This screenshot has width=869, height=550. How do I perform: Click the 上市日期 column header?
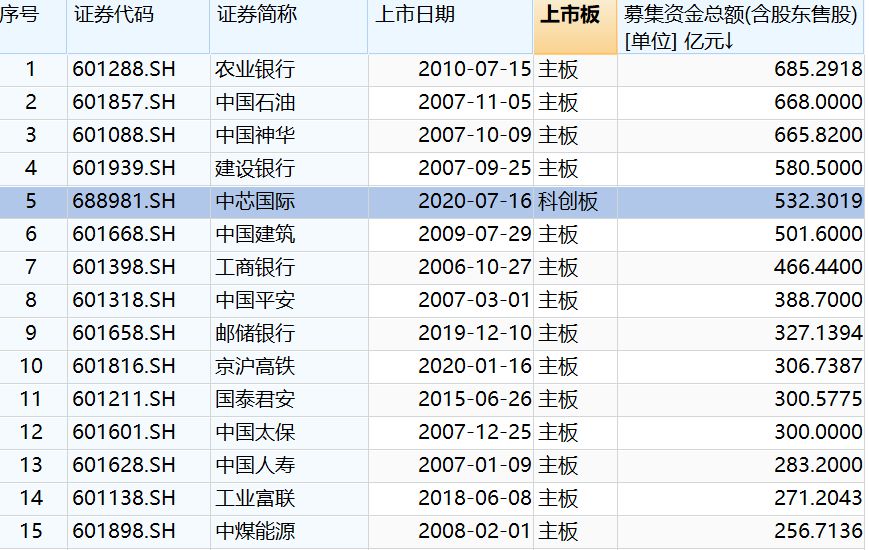pos(451,27)
